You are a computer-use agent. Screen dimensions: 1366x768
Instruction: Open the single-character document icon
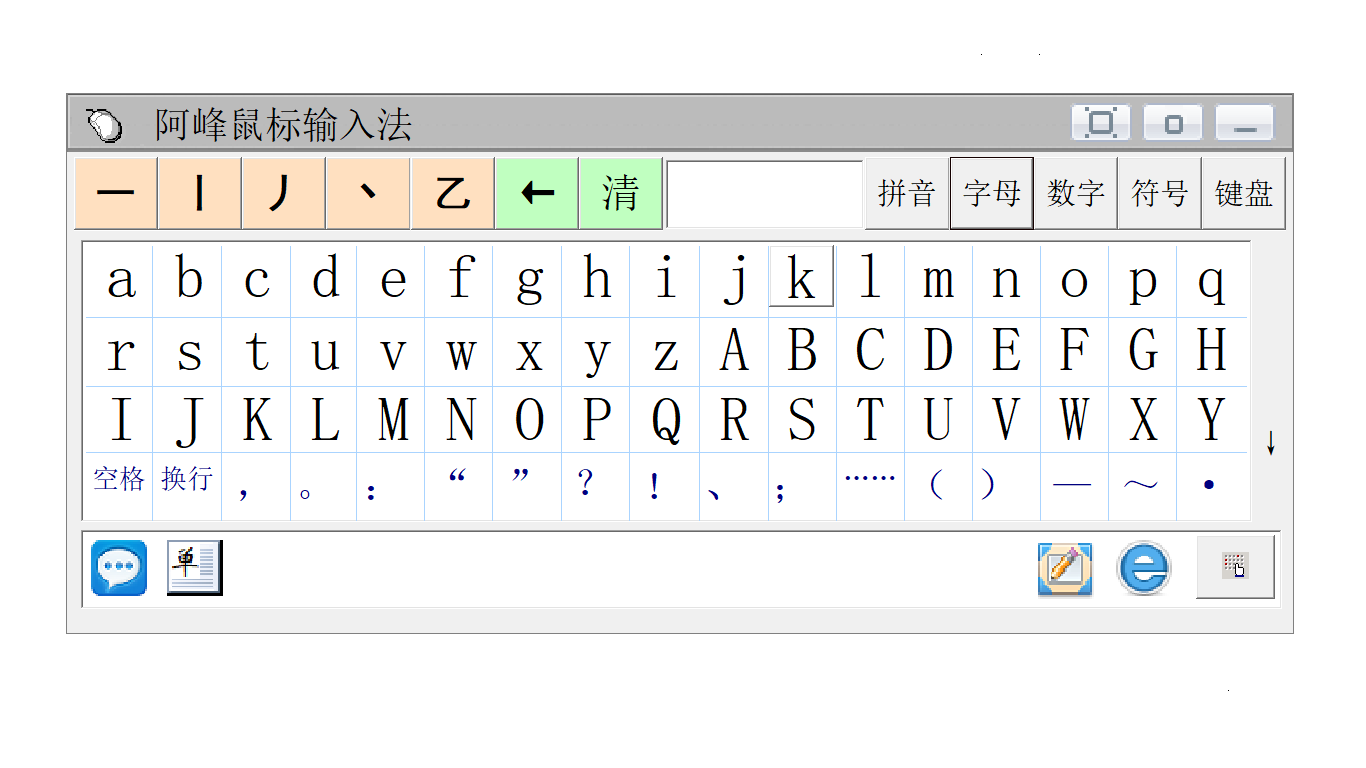click(x=194, y=568)
